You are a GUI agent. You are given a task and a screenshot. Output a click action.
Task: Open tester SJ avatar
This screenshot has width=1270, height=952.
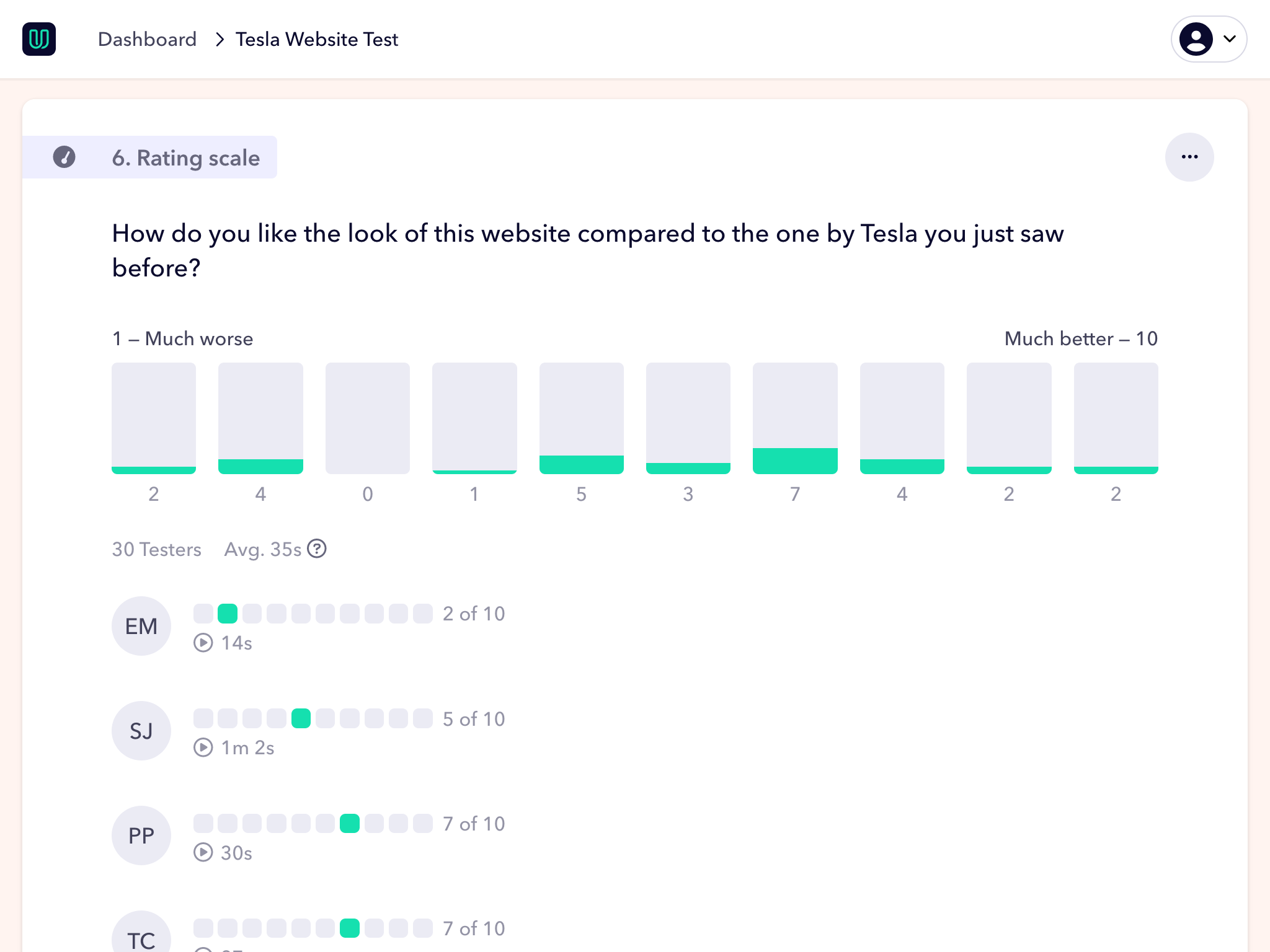[x=141, y=731]
